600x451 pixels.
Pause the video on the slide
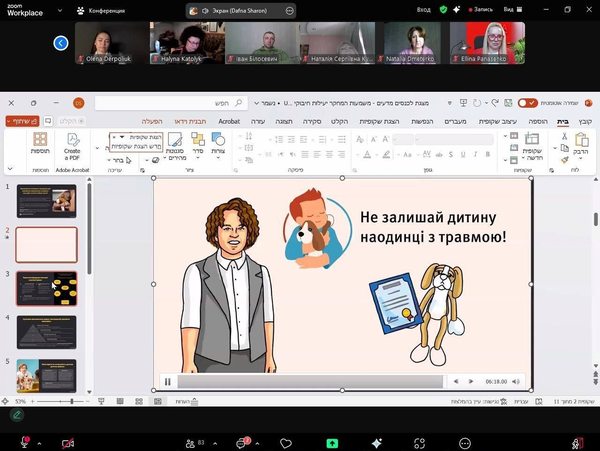tap(168, 381)
